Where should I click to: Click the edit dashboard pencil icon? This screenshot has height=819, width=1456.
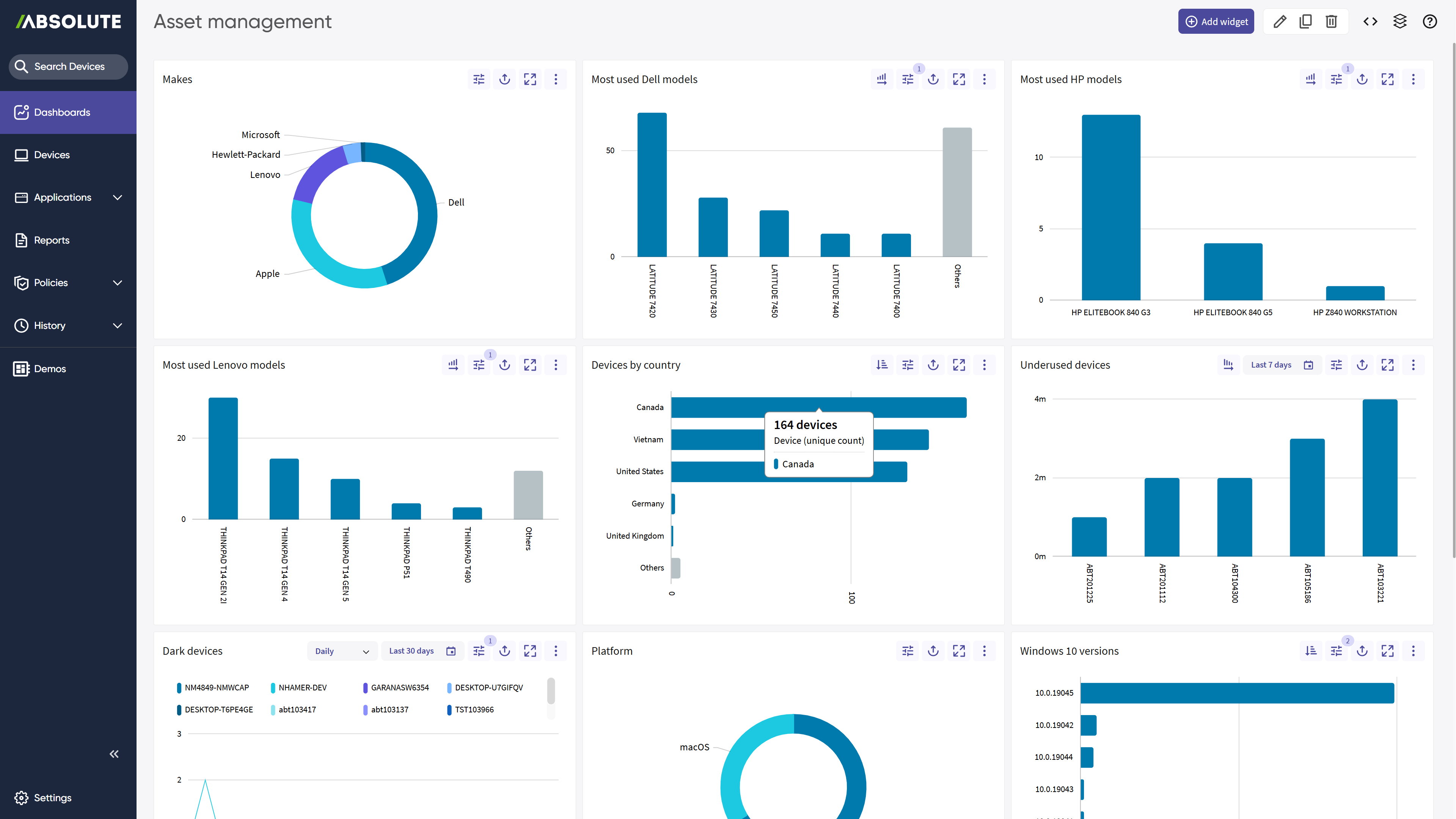click(x=1280, y=22)
